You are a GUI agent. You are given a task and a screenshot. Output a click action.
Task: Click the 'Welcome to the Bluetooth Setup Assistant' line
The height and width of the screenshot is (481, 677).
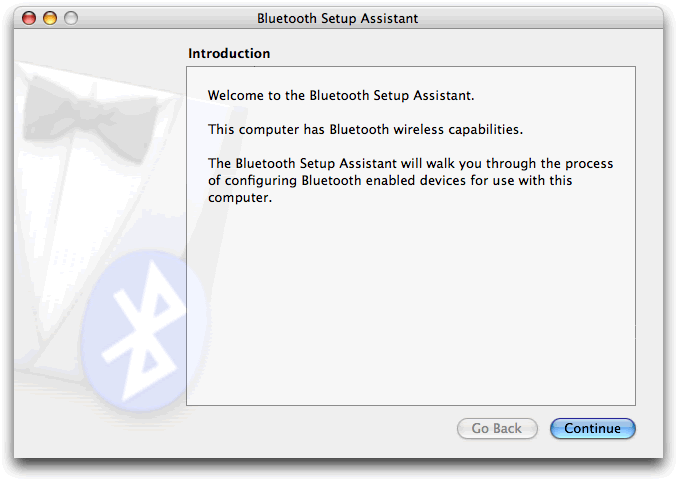[340, 96]
